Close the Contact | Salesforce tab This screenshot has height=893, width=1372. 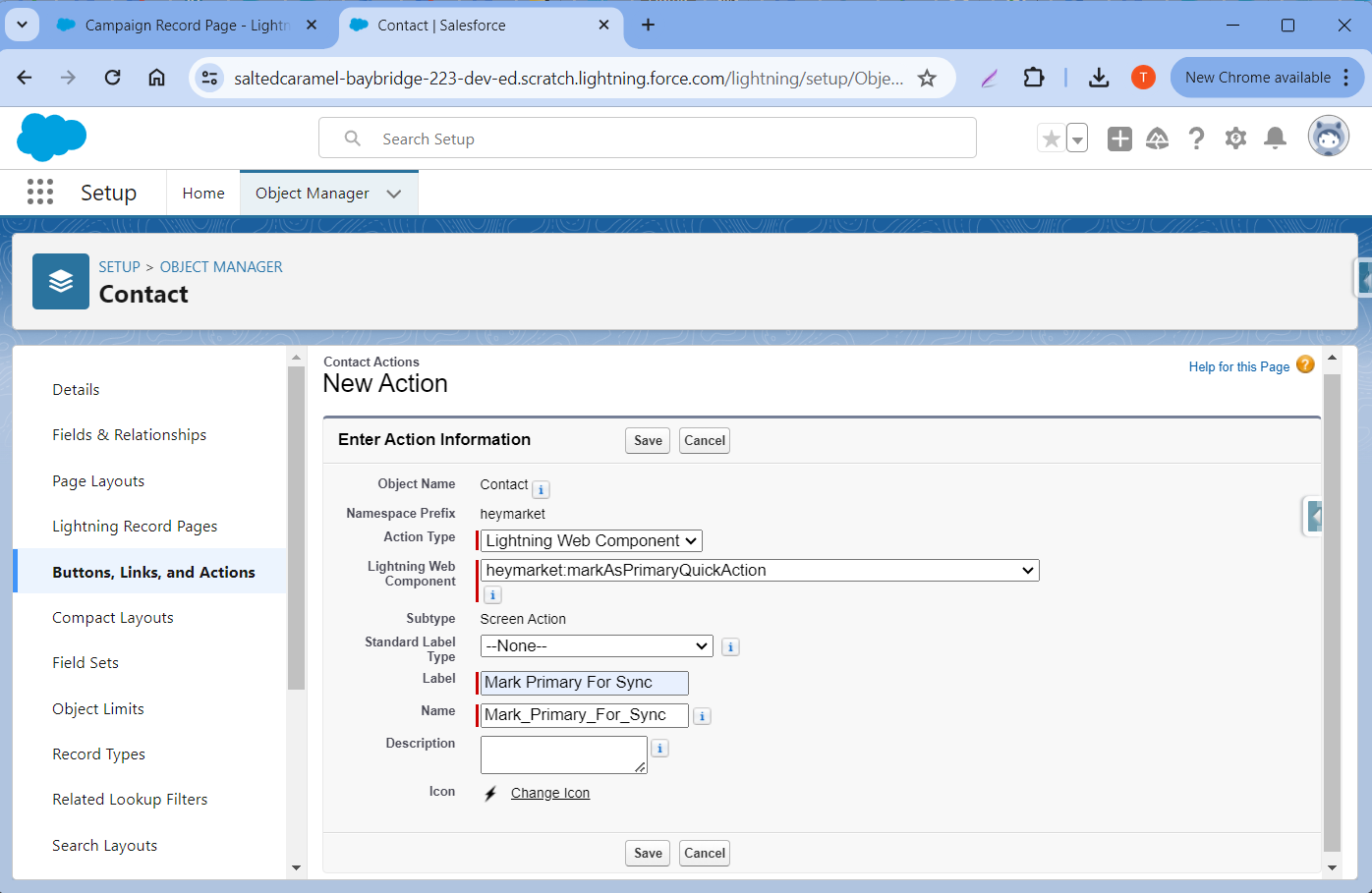603,25
